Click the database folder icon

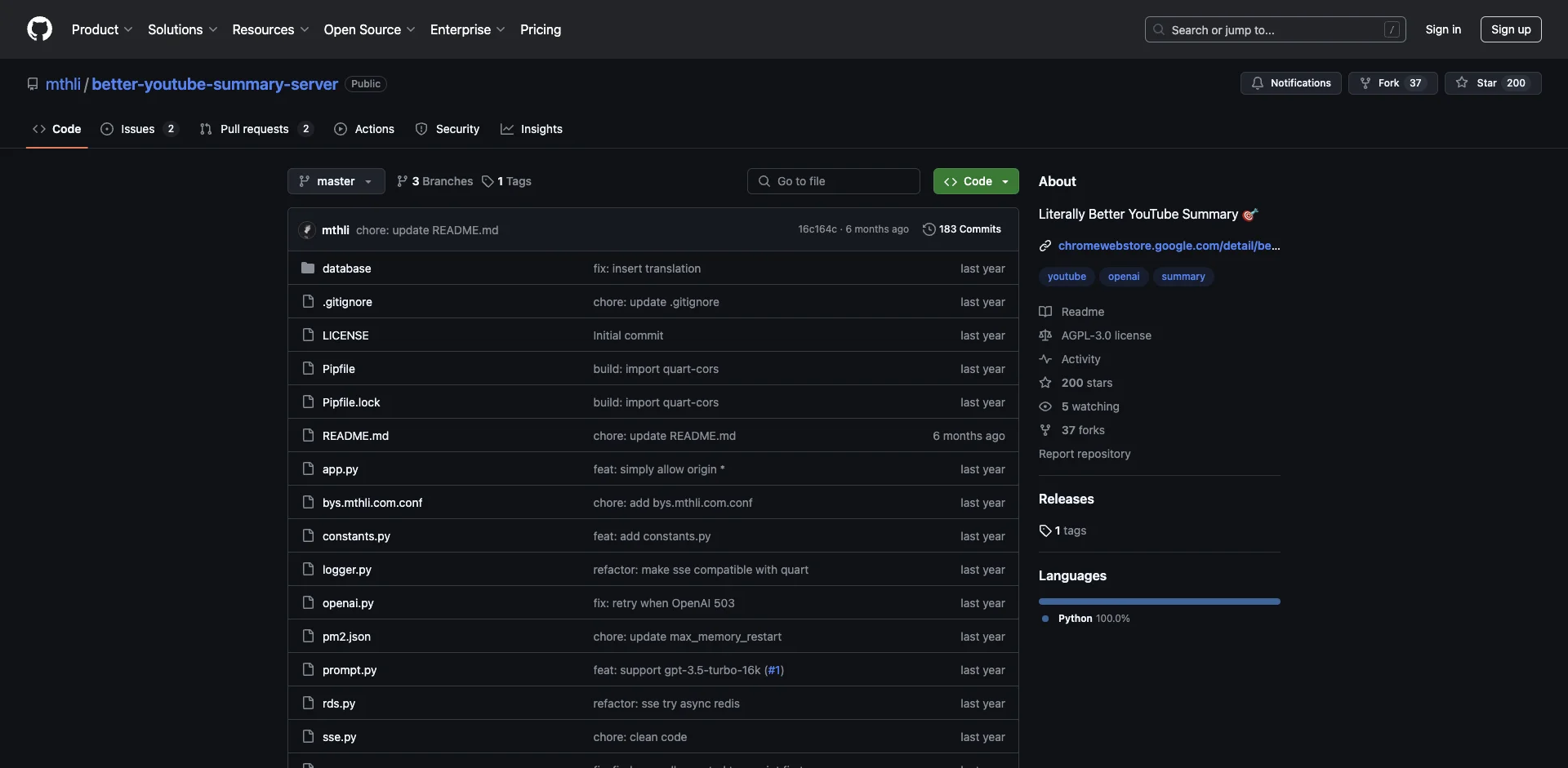[308, 268]
